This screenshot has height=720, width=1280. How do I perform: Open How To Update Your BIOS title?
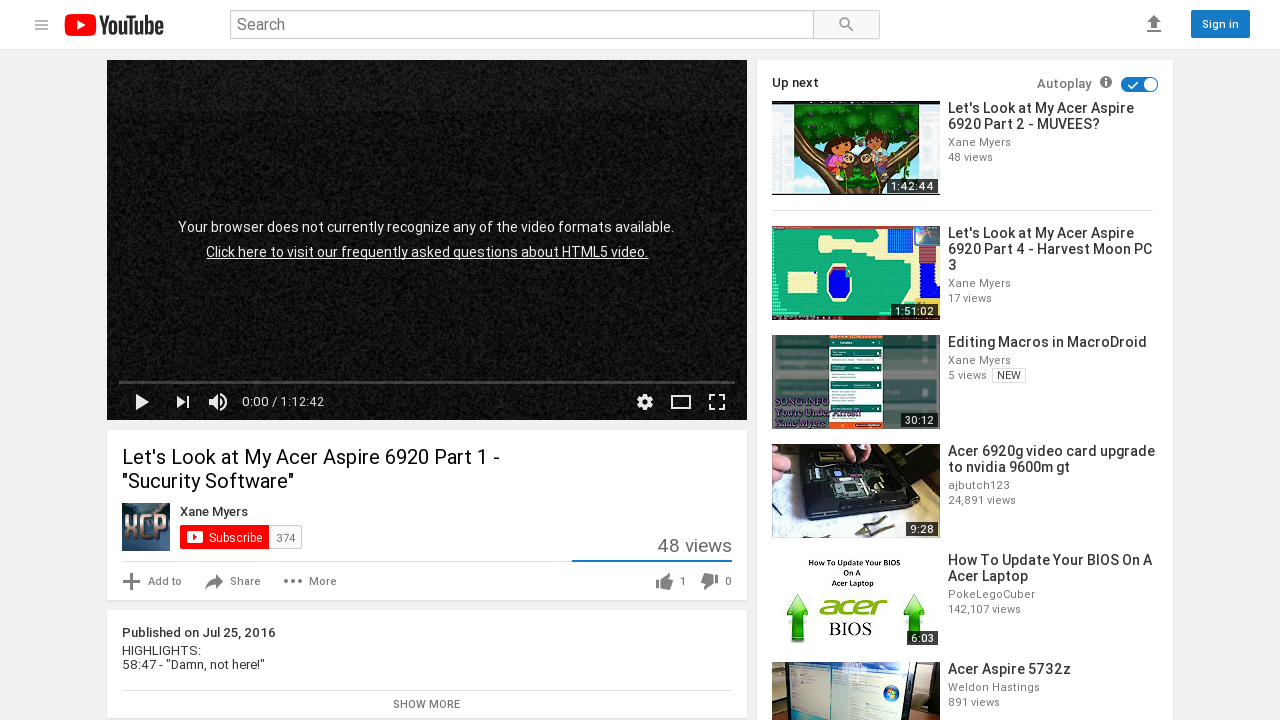(1050, 568)
